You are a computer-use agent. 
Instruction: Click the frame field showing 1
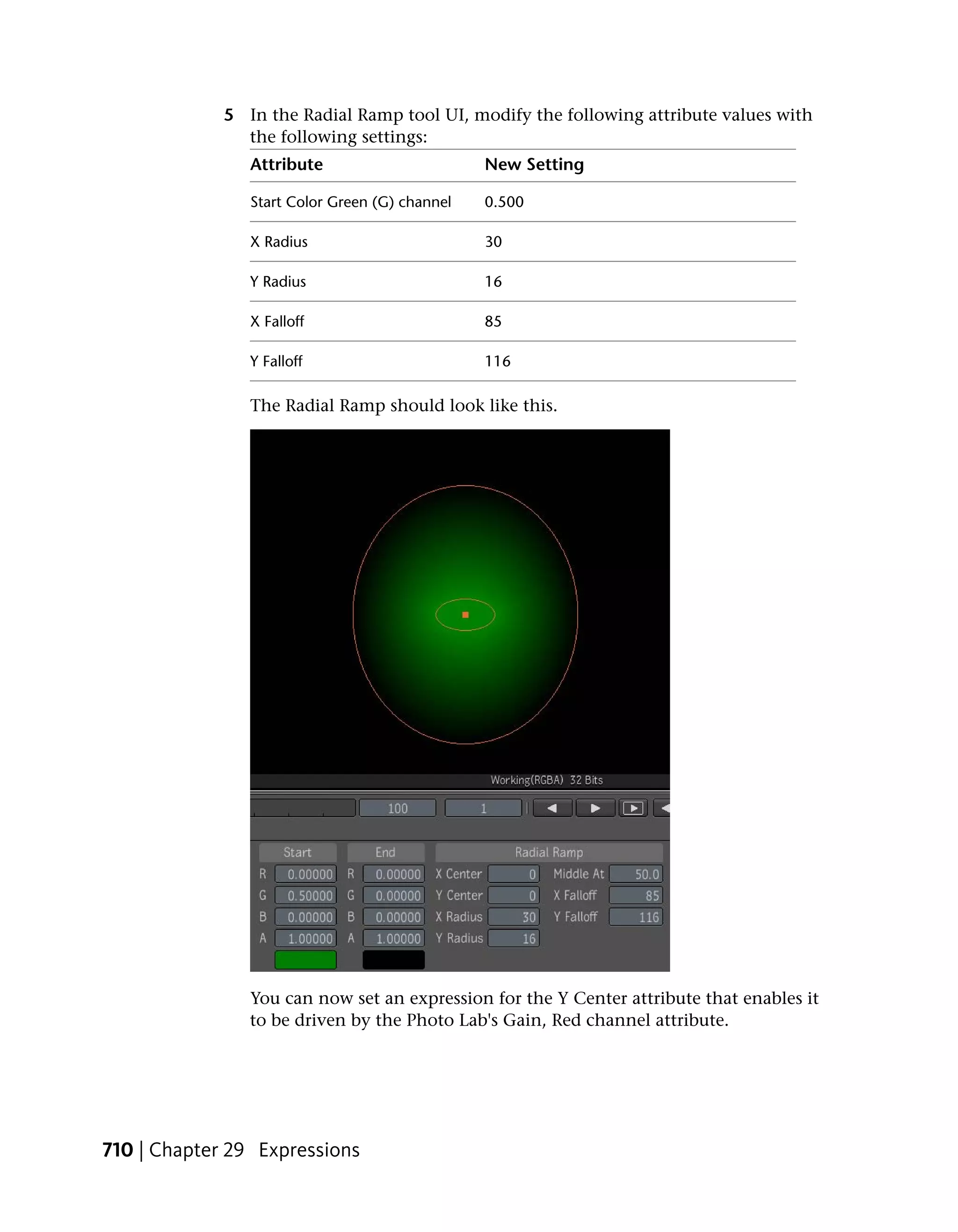[483, 808]
